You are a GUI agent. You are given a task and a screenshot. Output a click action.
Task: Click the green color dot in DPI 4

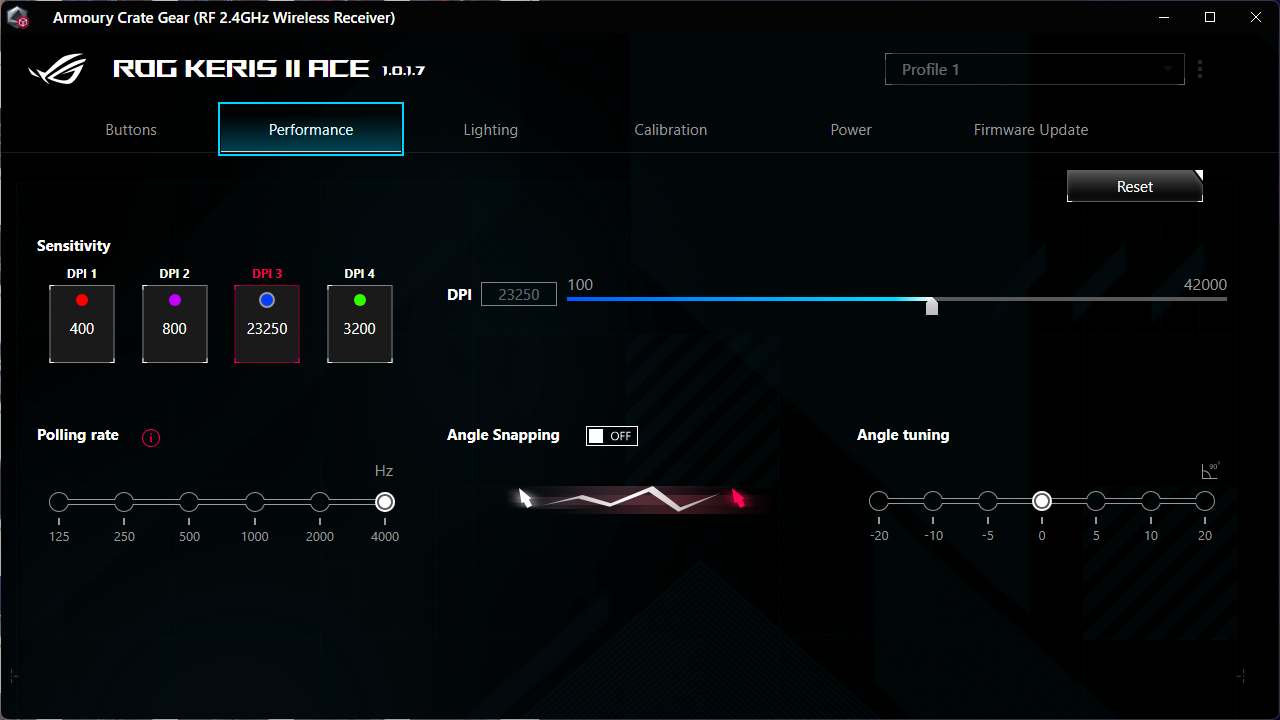point(360,300)
